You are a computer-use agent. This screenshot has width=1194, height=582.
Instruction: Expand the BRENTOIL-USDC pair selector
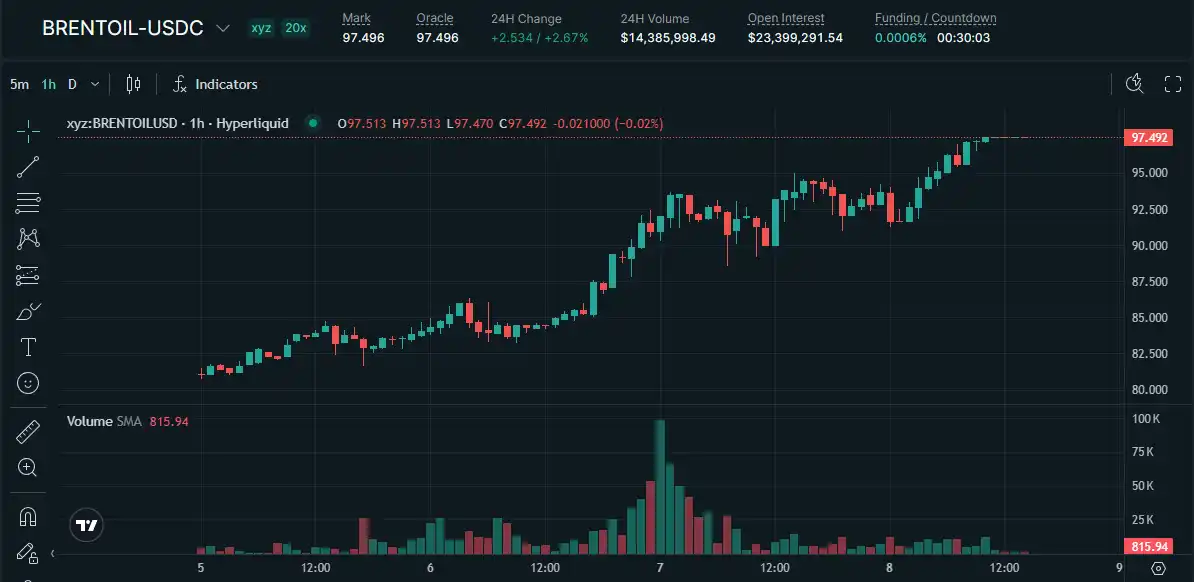pyautogui.click(x=222, y=28)
